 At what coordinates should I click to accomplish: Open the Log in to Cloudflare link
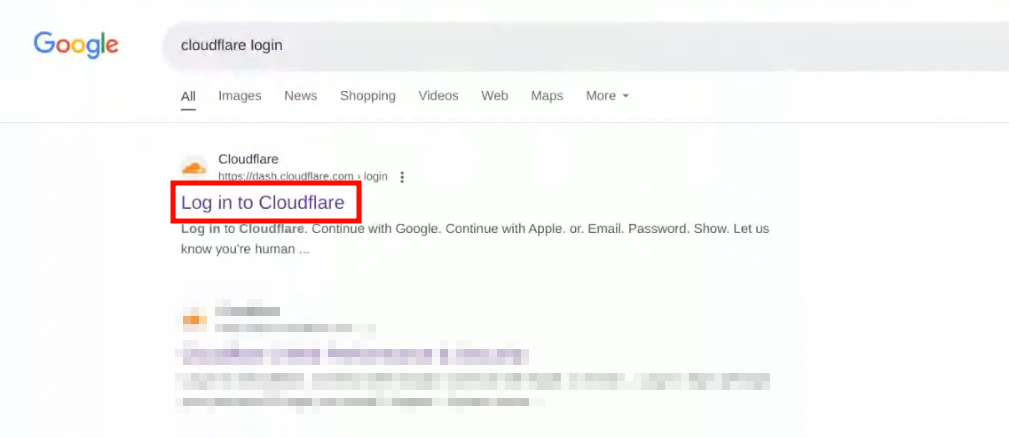263,203
